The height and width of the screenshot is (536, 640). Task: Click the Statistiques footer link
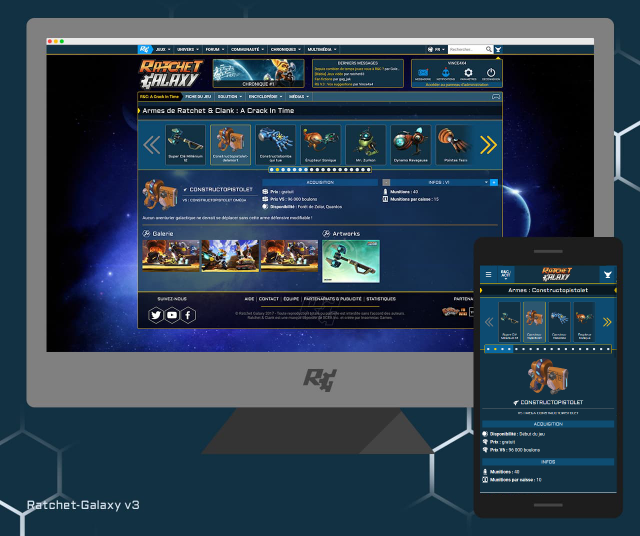click(381, 299)
